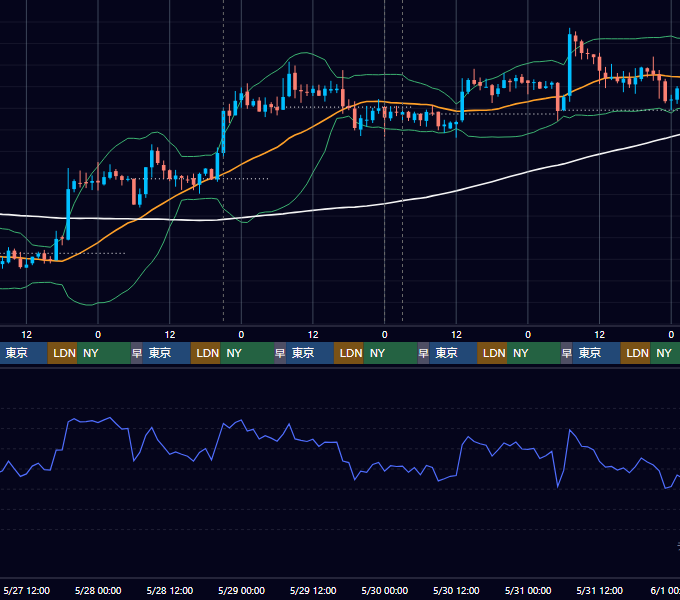
Task: Select the 東京 session block on 5/29
Action: 310,353
